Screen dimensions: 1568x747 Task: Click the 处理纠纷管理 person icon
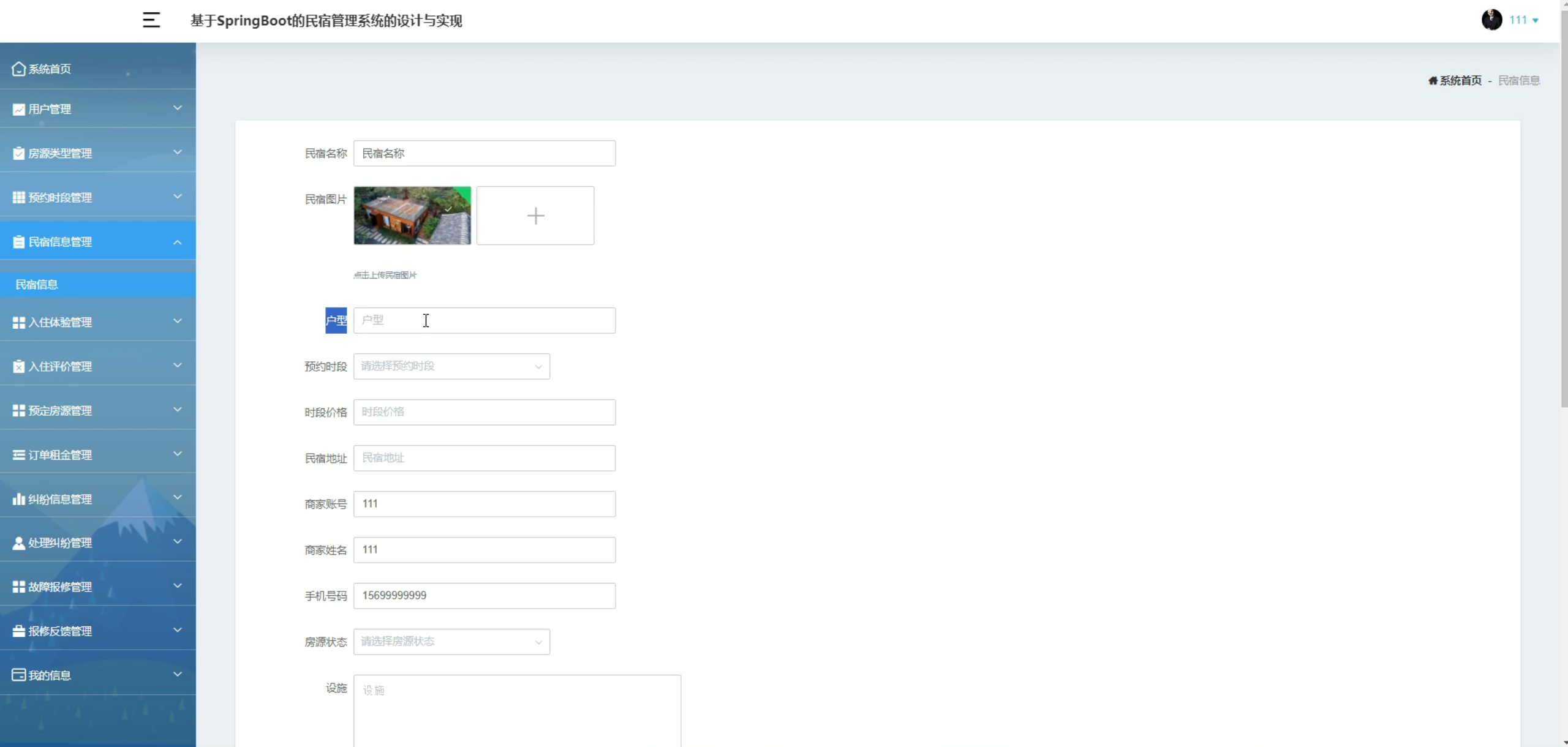click(x=18, y=543)
